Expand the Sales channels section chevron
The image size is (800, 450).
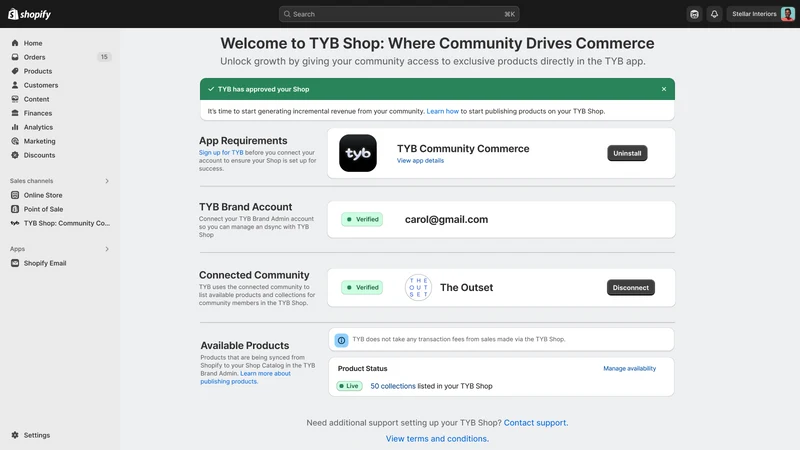tap(107, 181)
